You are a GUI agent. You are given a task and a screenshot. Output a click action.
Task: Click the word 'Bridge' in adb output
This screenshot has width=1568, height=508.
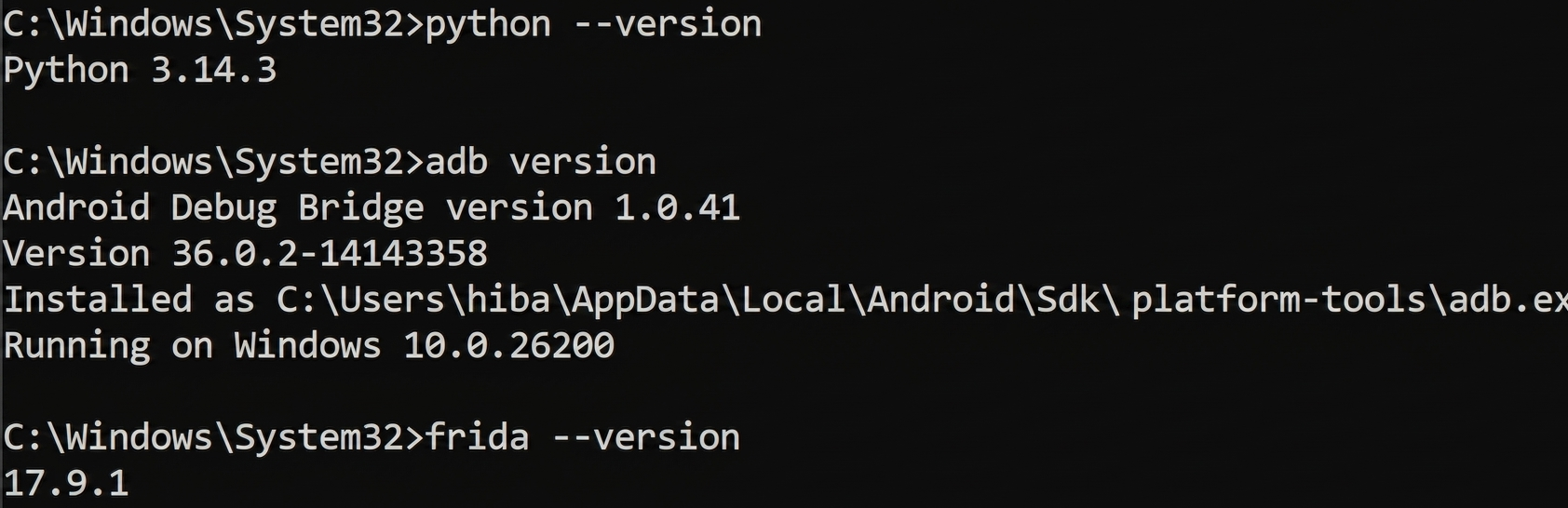click(x=361, y=208)
